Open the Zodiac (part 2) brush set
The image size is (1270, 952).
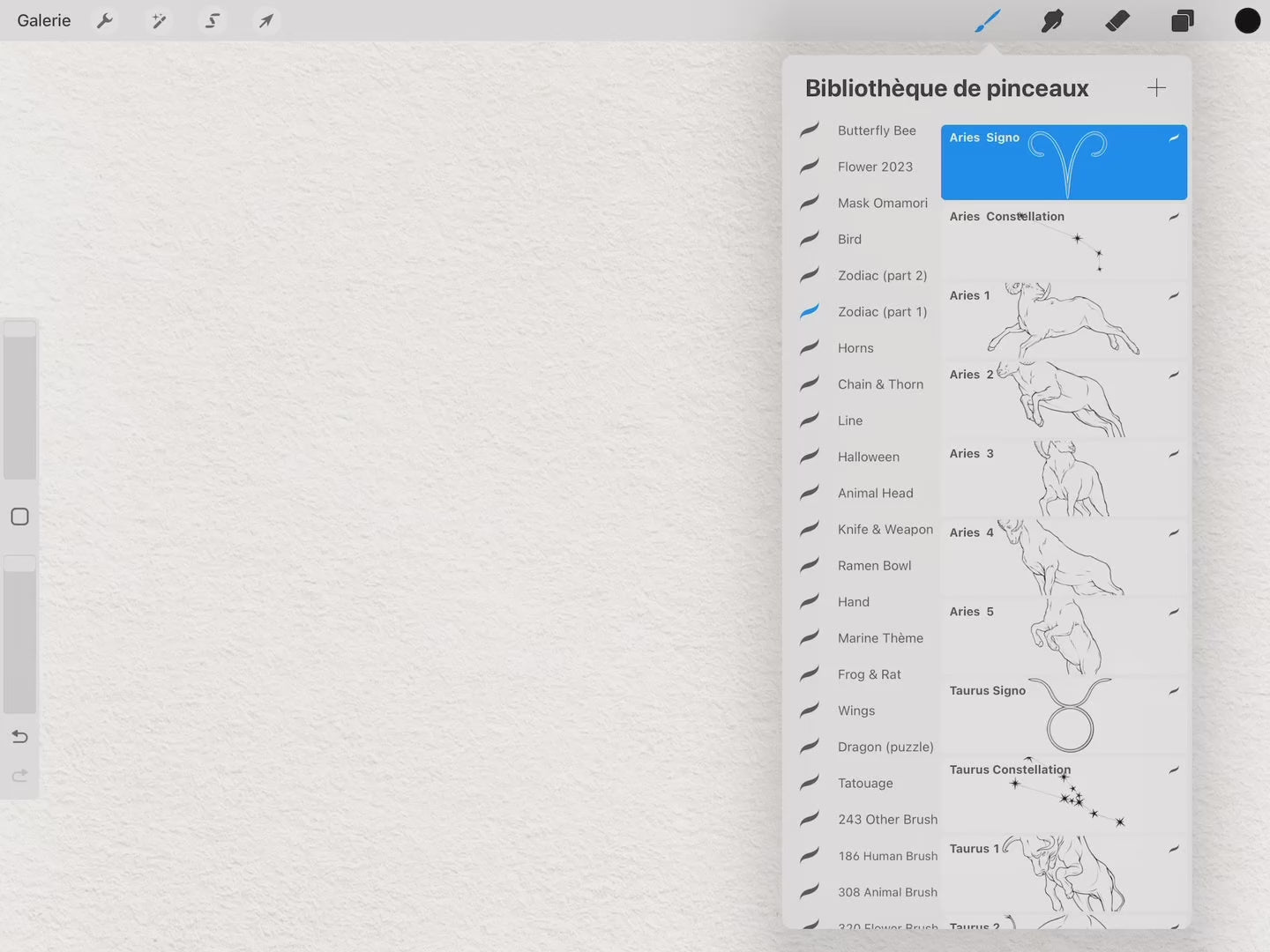point(881,275)
